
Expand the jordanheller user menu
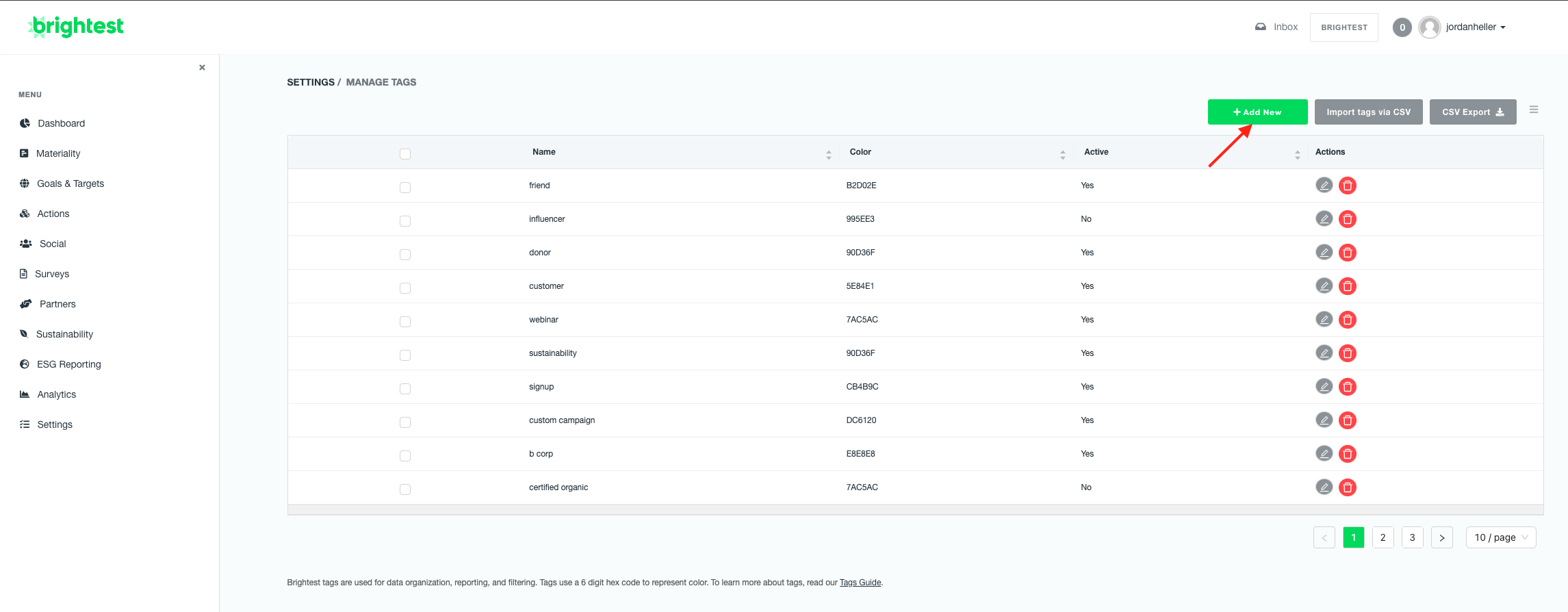click(x=1475, y=27)
